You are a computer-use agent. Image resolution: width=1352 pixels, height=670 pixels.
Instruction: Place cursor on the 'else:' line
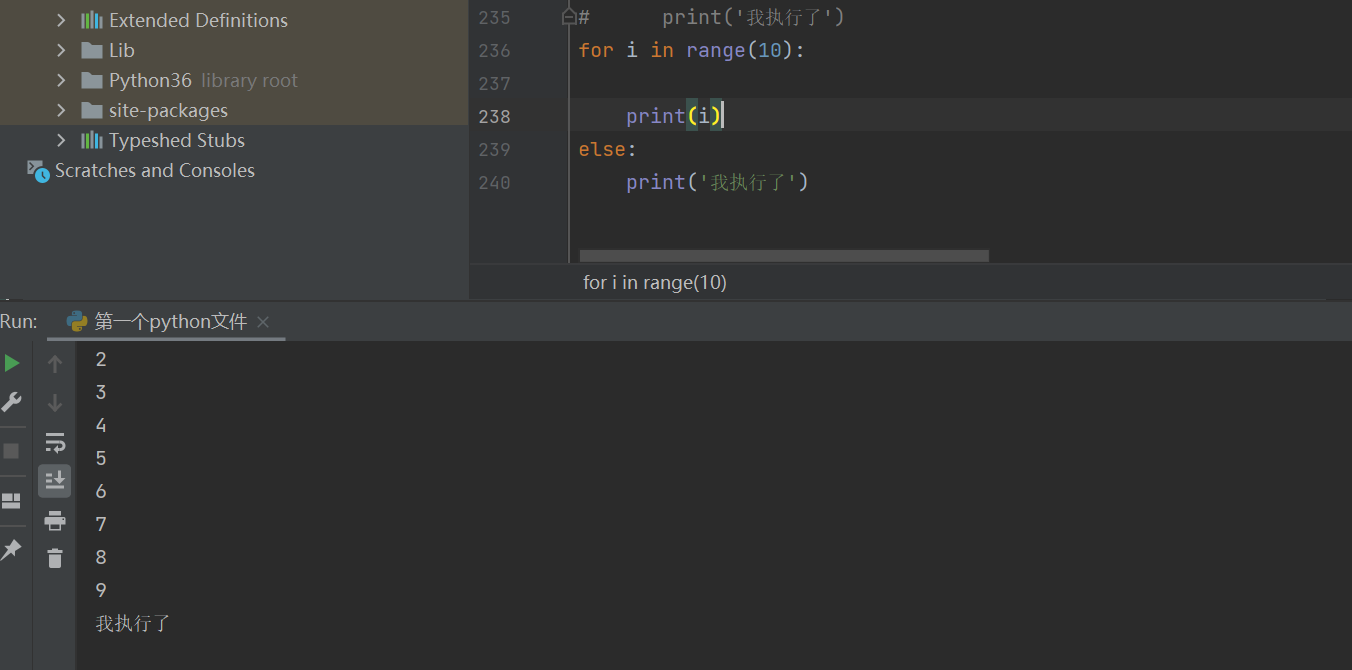[607, 149]
